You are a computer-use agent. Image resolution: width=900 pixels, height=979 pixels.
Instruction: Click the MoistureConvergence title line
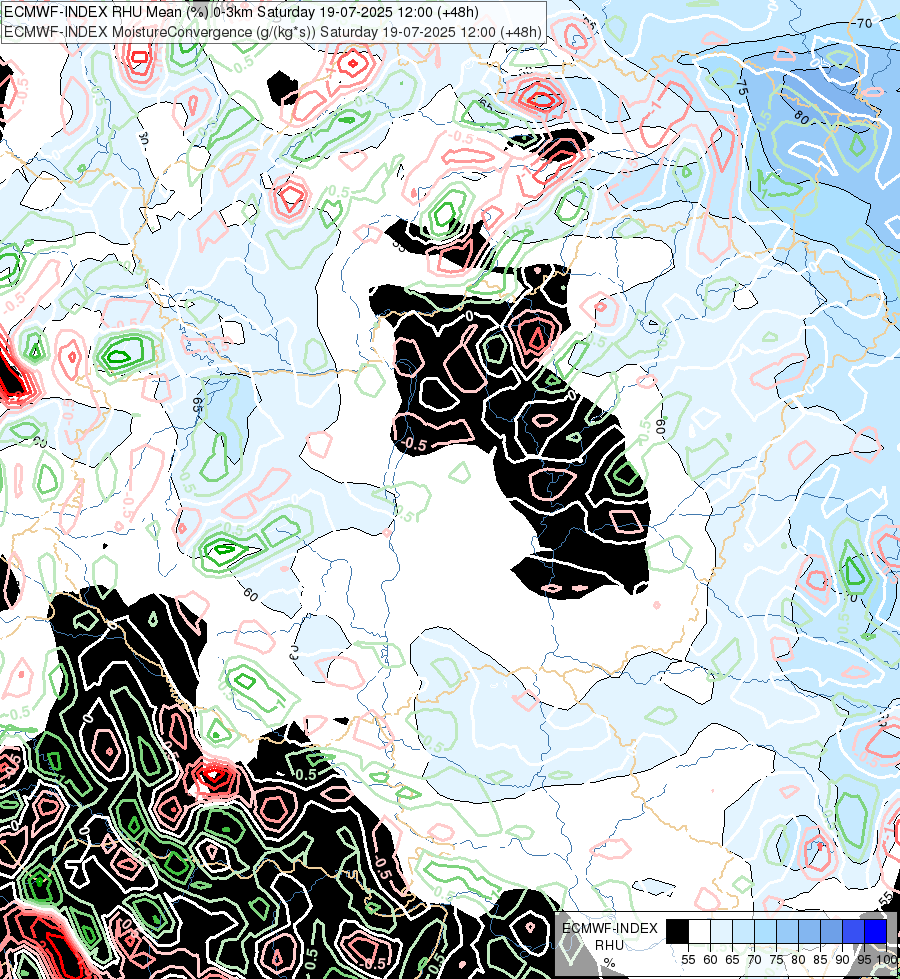(x=273, y=32)
